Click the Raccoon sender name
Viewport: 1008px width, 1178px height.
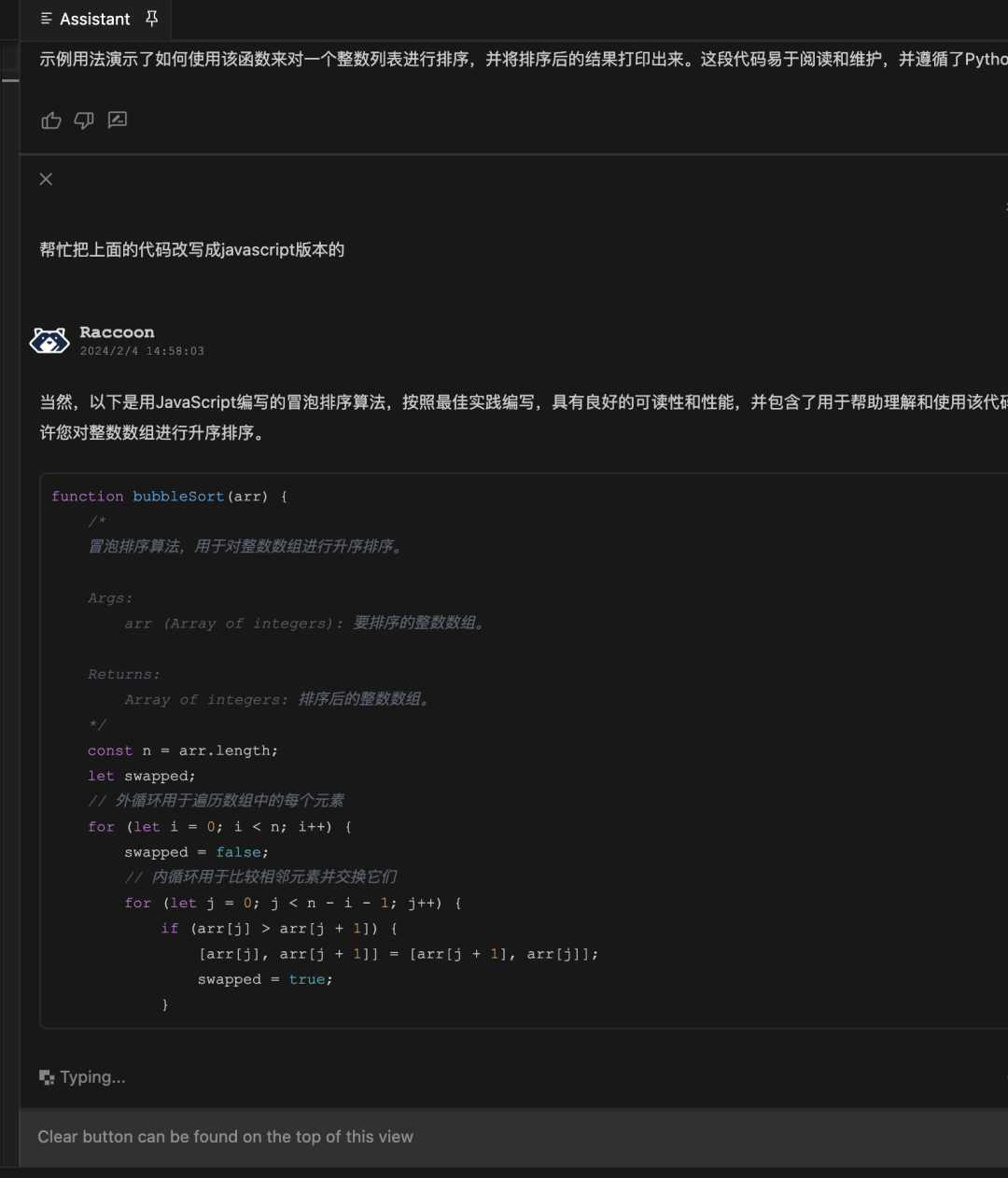point(117,332)
